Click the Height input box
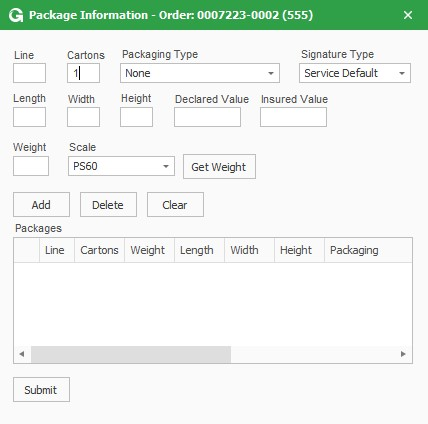 (x=136, y=117)
